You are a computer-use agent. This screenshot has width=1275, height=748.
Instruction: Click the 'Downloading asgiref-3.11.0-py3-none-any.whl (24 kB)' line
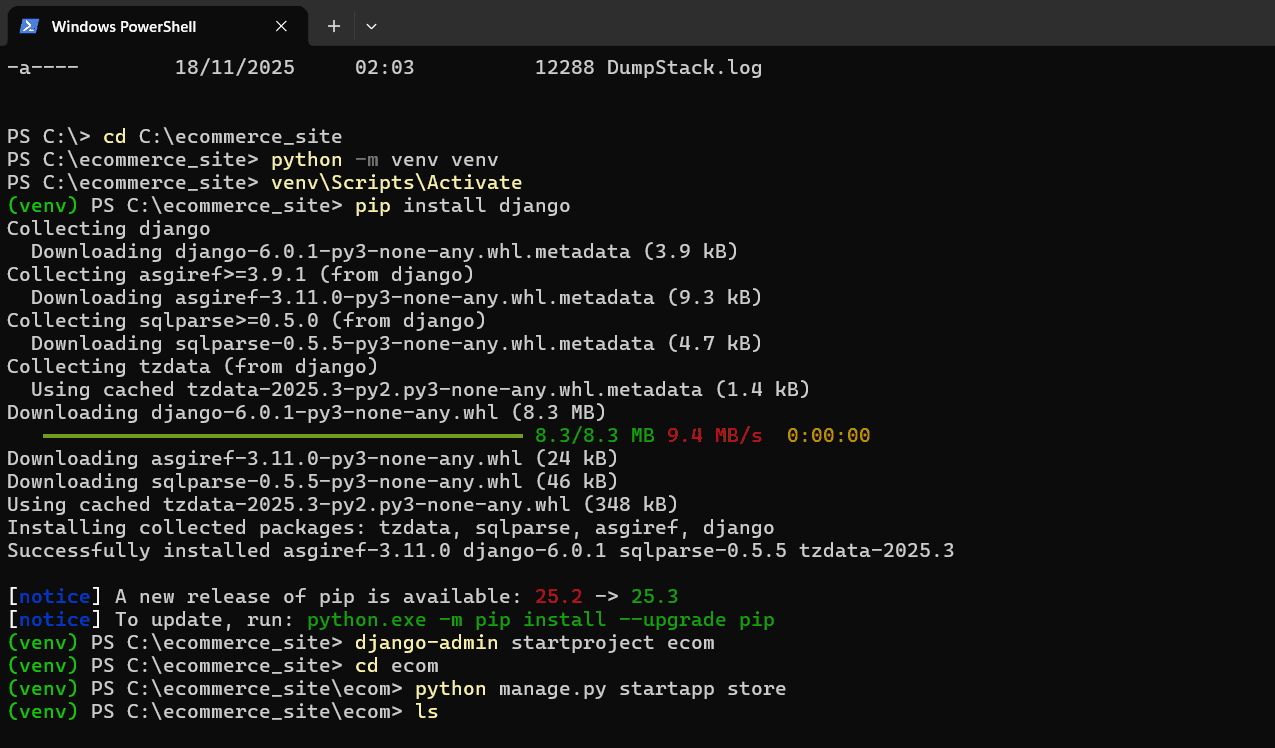point(313,459)
